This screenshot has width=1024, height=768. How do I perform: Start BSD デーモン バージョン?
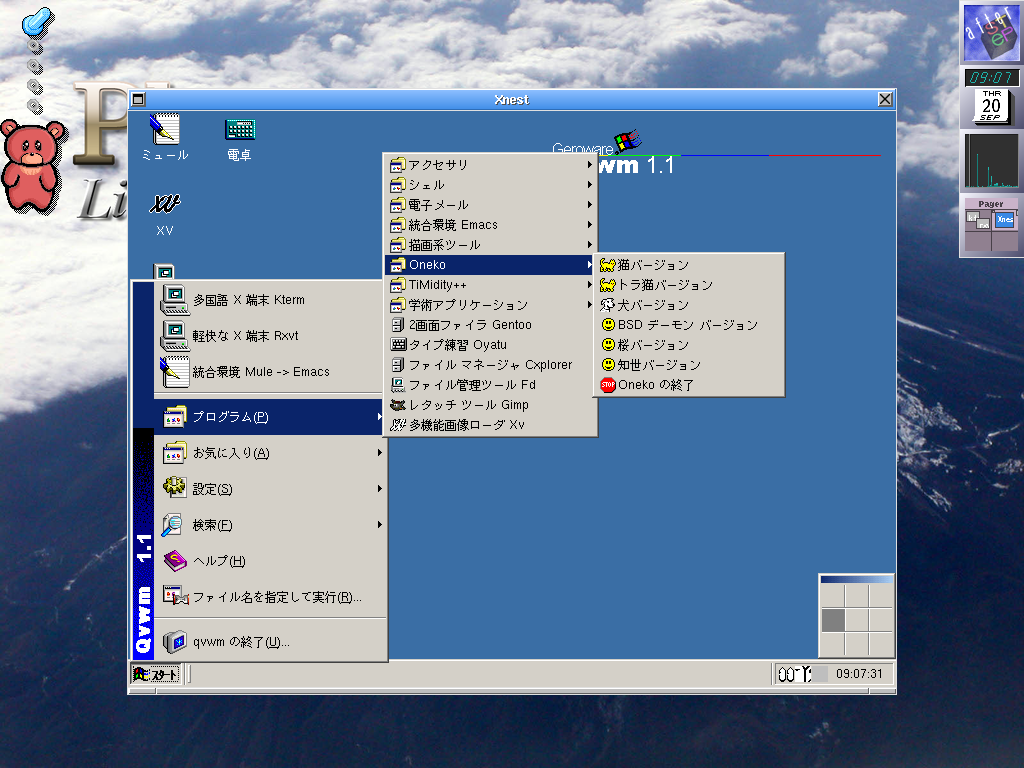689,325
